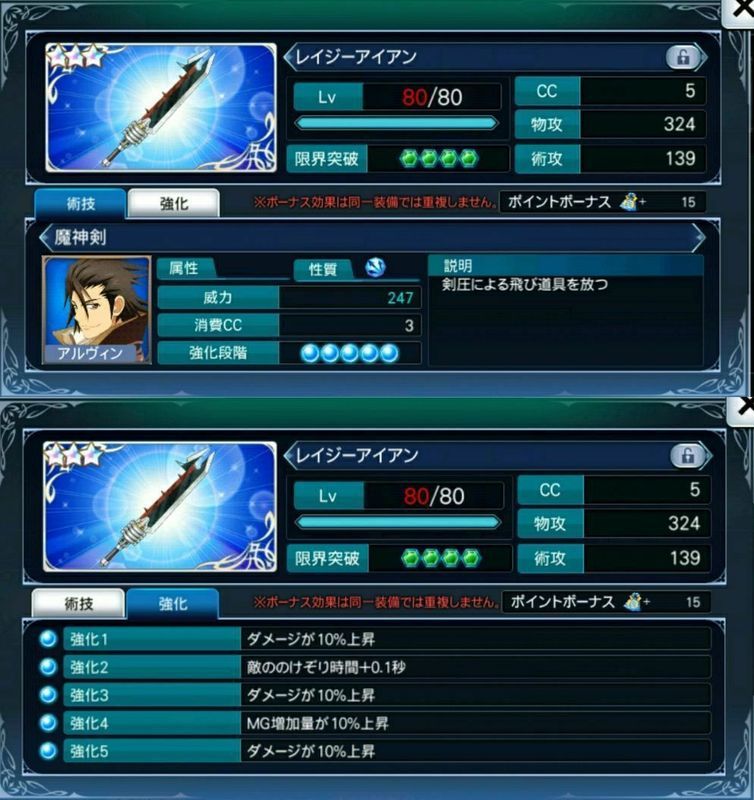
Task: Select the active 強化 tab in lower panel
Action: [x=172, y=604]
